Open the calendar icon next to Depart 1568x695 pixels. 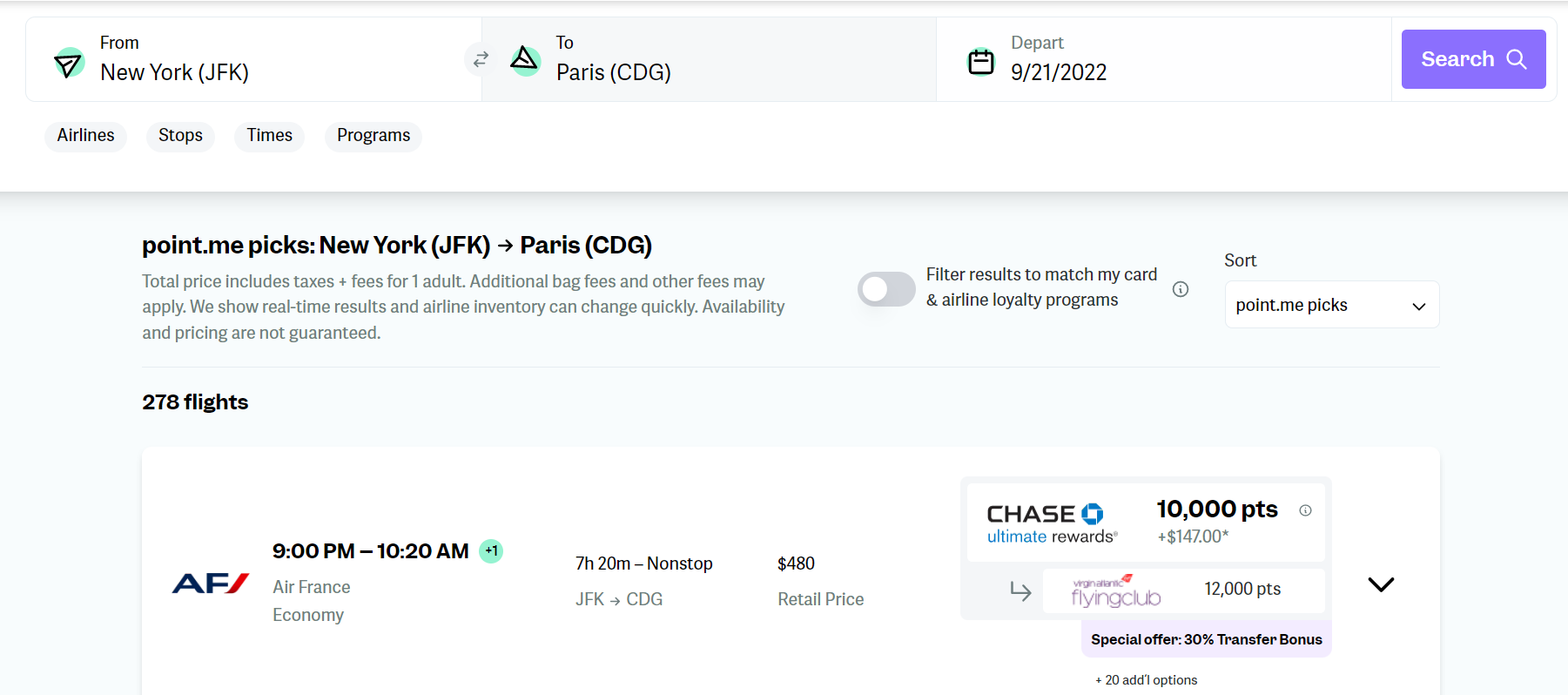tap(981, 61)
